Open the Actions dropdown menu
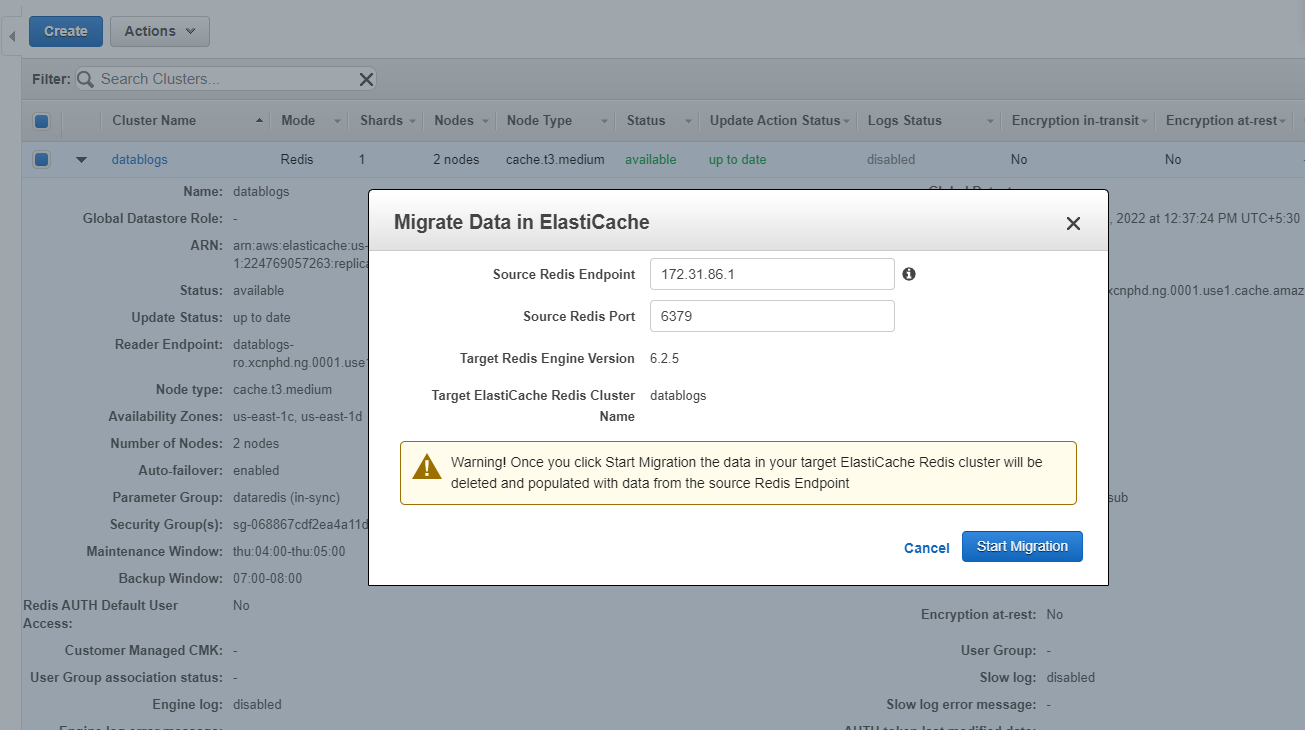 point(160,31)
